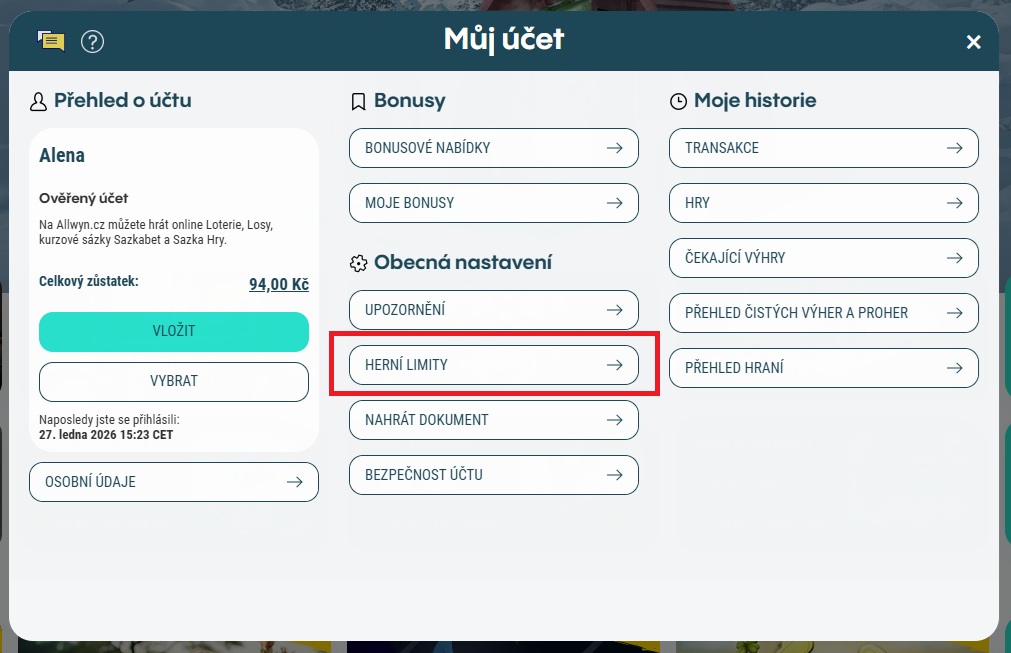Click the Přehled o účtu user icon
The width and height of the screenshot is (1011, 653).
(x=39, y=101)
